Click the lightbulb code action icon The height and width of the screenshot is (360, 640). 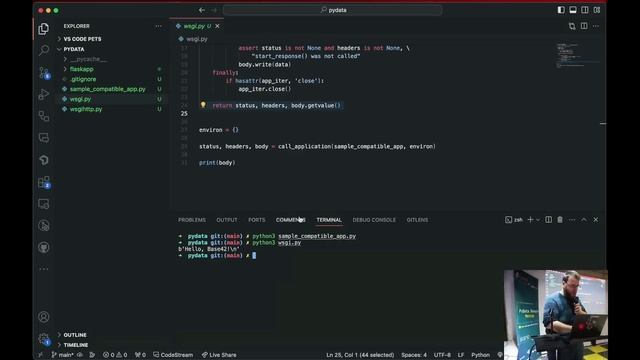(x=203, y=105)
